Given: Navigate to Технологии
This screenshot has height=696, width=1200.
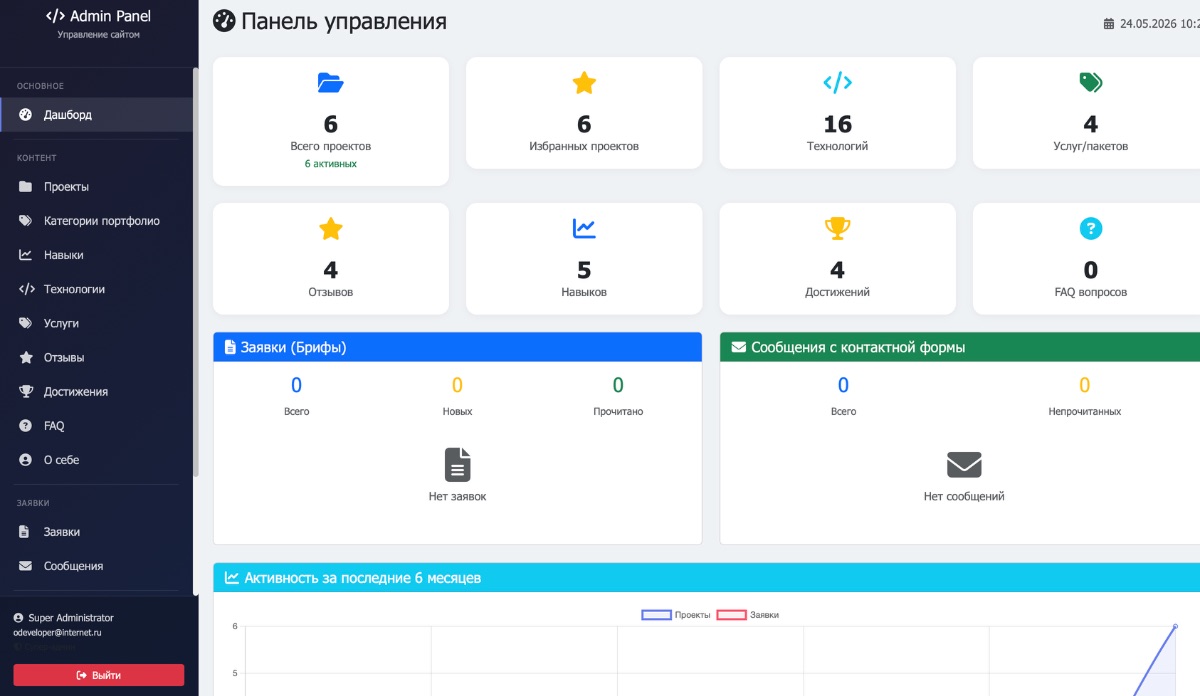Looking at the screenshot, I should [96, 289].
